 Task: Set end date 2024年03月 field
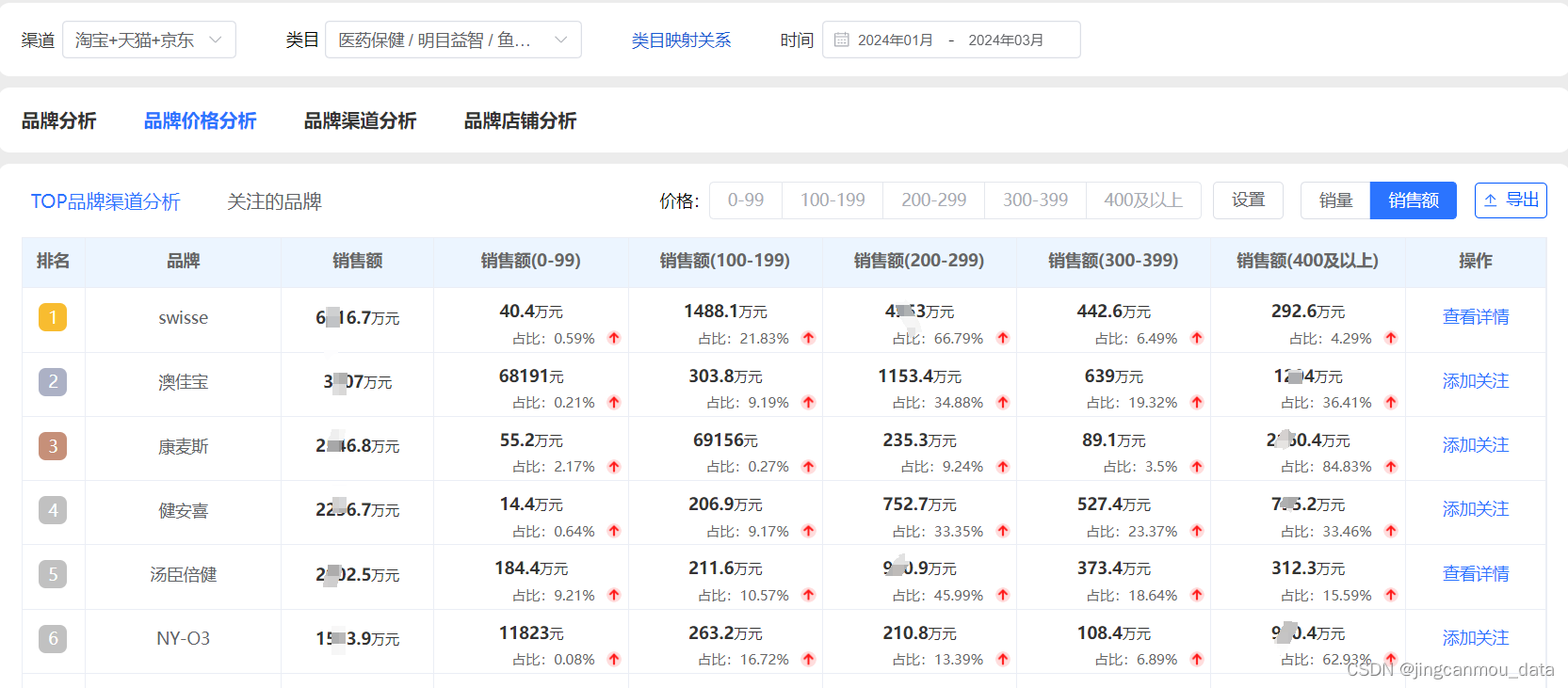(1006, 40)
